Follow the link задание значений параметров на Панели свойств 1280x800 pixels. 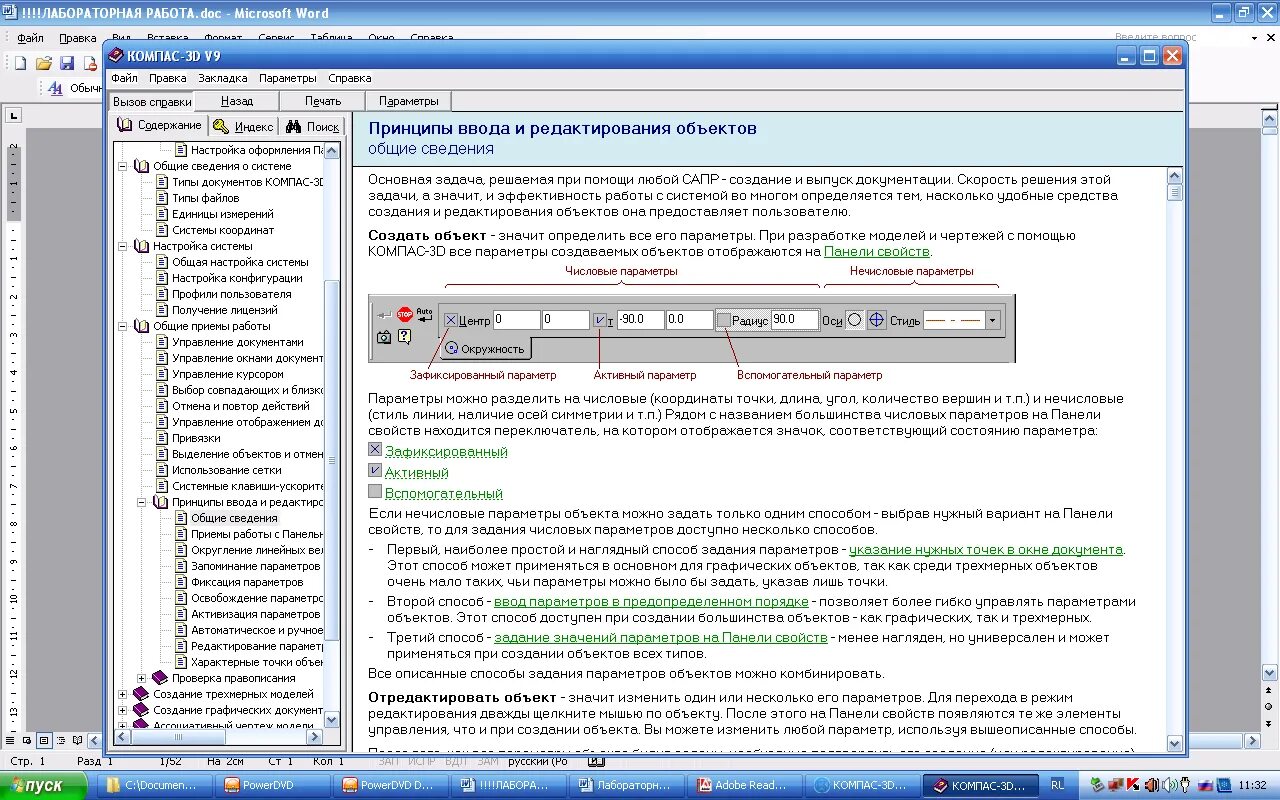[661, 638]
